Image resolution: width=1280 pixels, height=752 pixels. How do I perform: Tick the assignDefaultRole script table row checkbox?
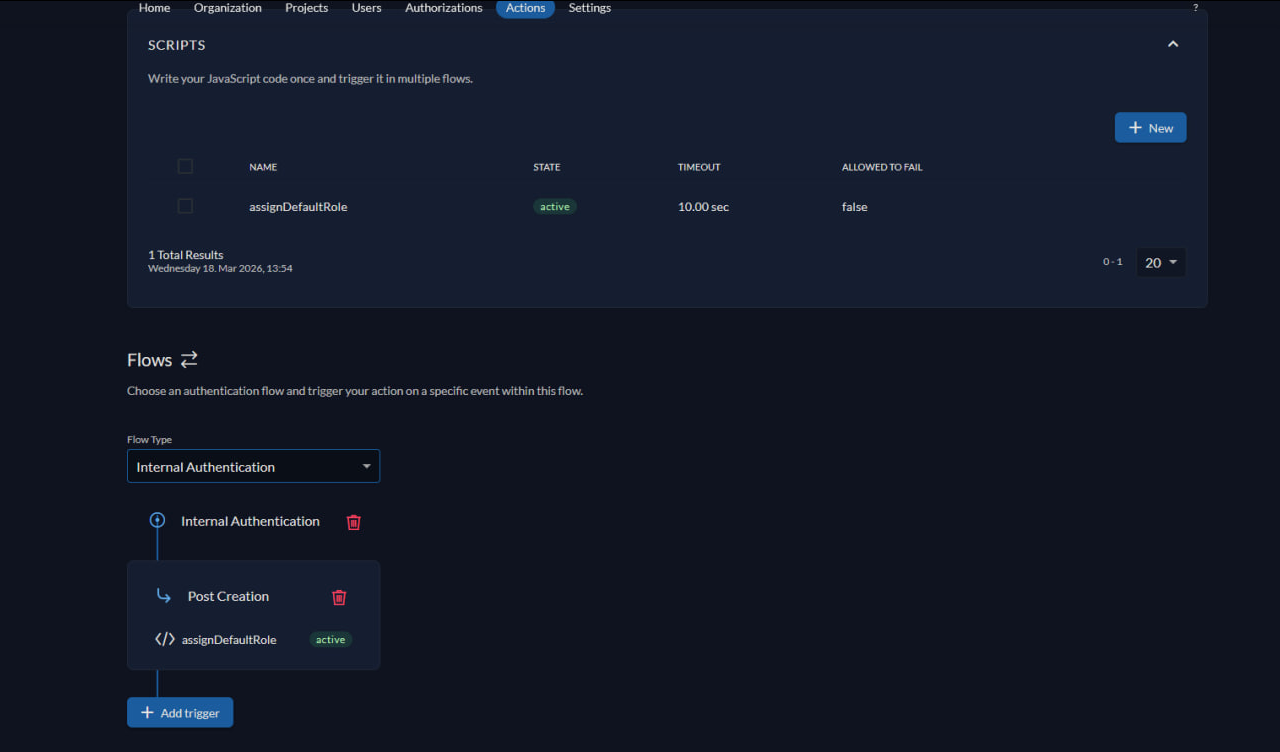pyautogui.click(x=185, y=206)
